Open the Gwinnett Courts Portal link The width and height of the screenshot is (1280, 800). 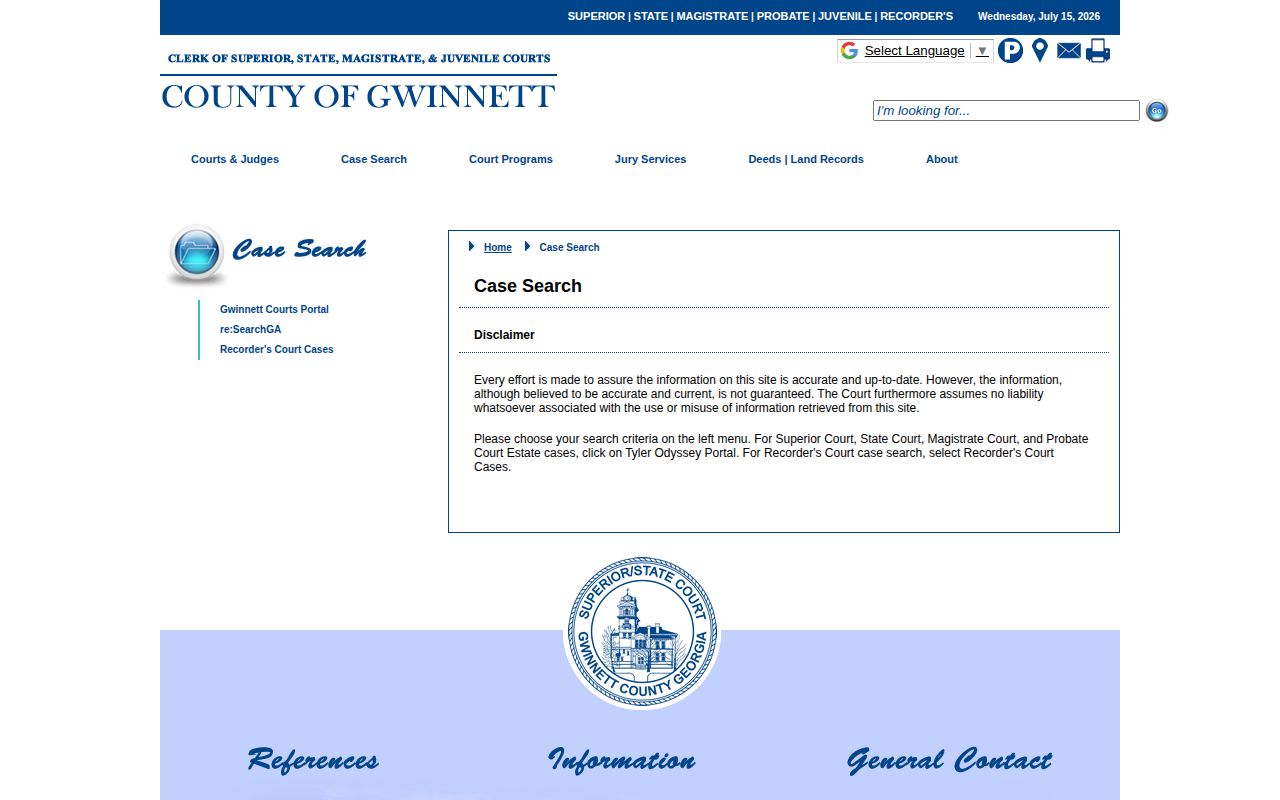(x=274, y=310)
